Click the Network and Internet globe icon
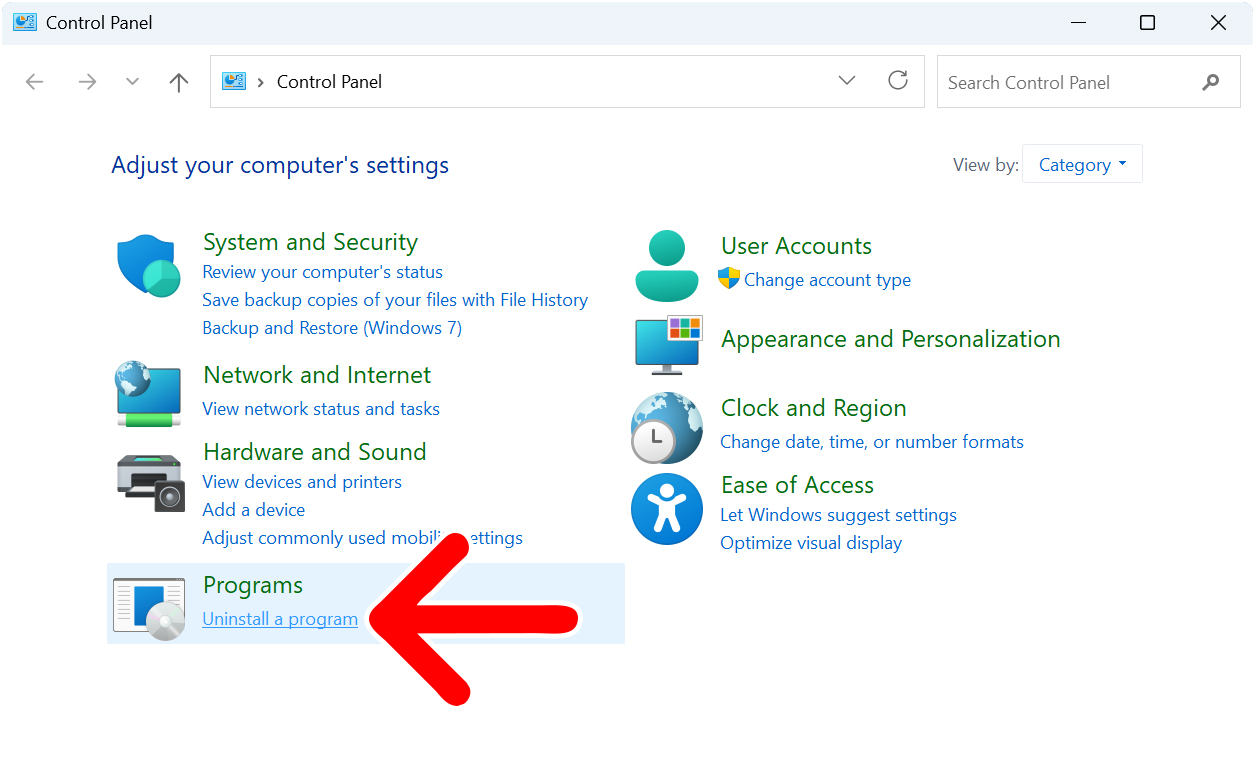Image resolution: width=1255 pixels, height=770 pixels. (x=148, y=393)
